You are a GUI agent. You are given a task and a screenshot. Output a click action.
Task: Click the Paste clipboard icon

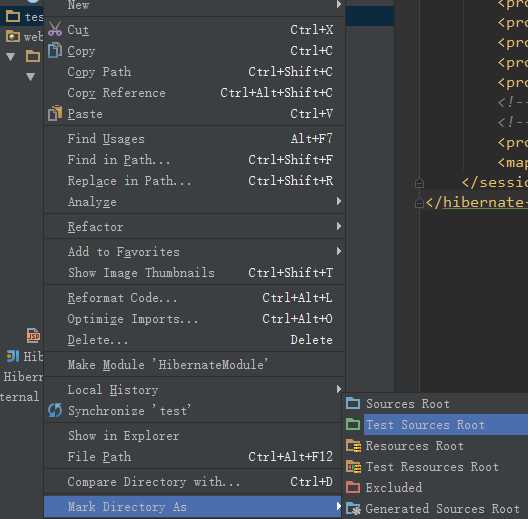[x=55, y=113]
